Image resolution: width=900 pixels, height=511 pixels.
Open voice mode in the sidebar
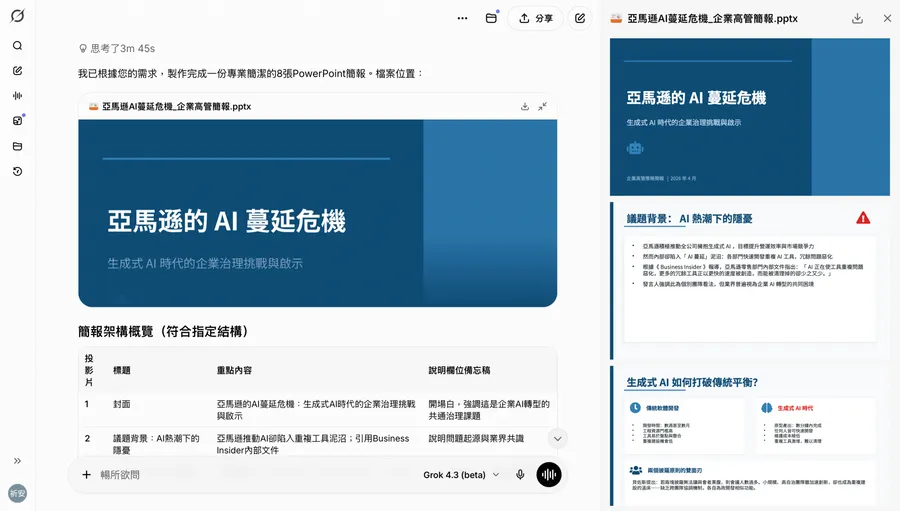pos(17,96)
